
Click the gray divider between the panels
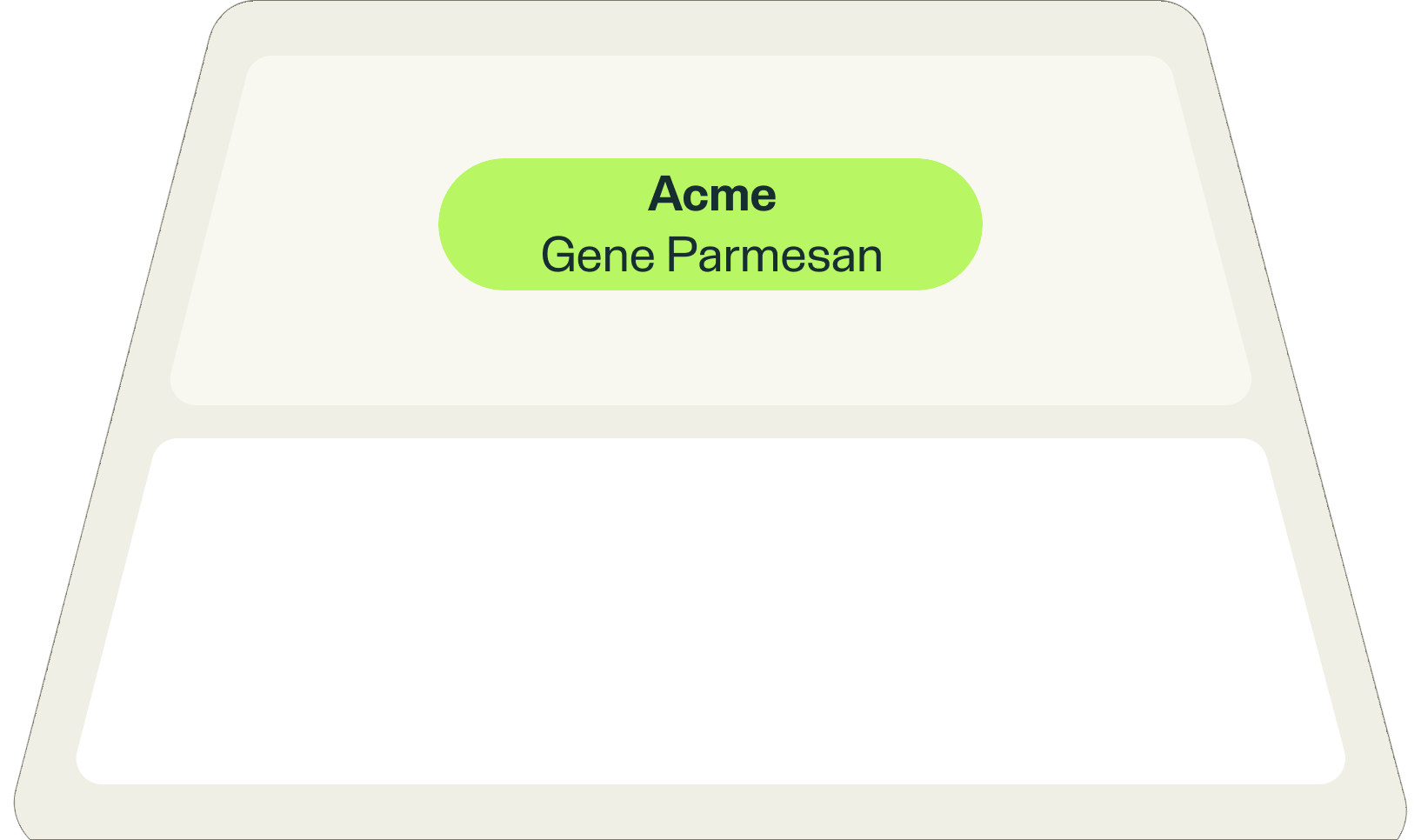710,422
